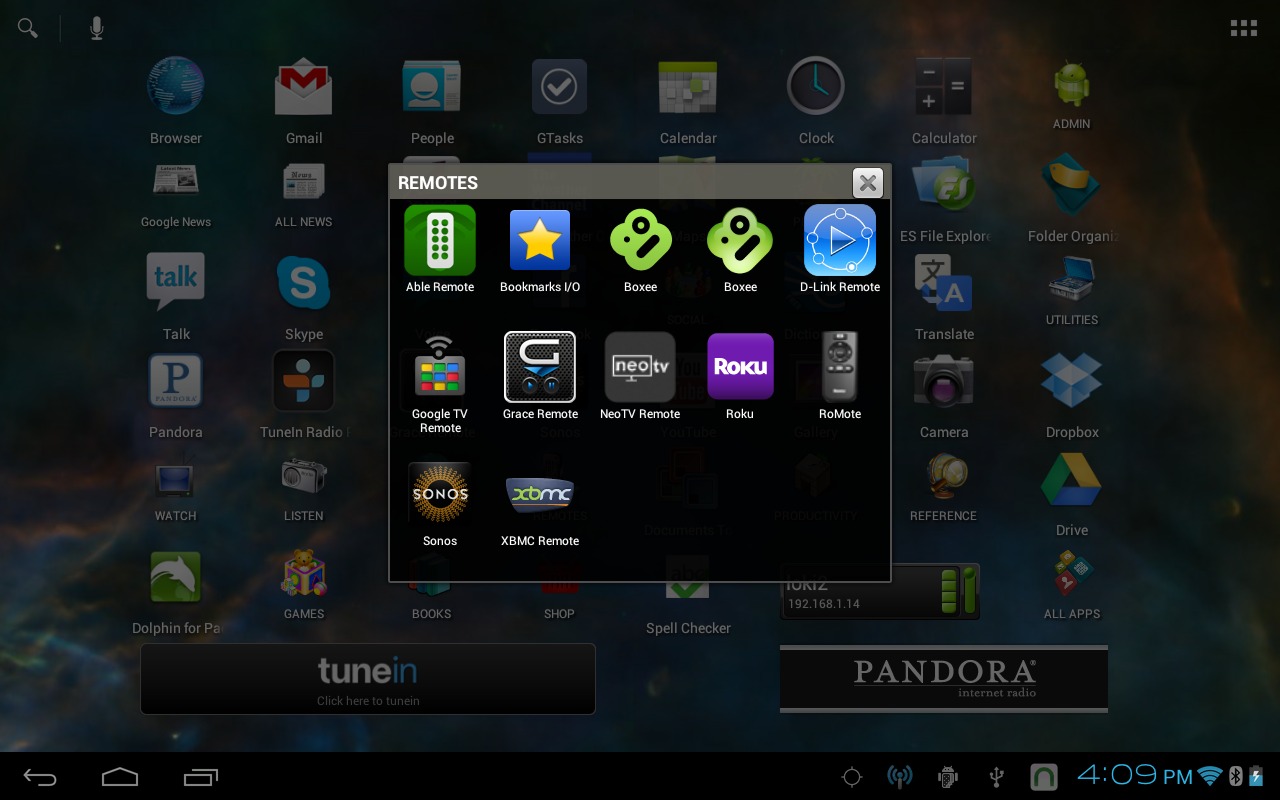Image resolution: width=1280 pixels, height=800 pixels.
Task: Tap the Wi-Fi signal indicator
Action: click(1210, 776)
